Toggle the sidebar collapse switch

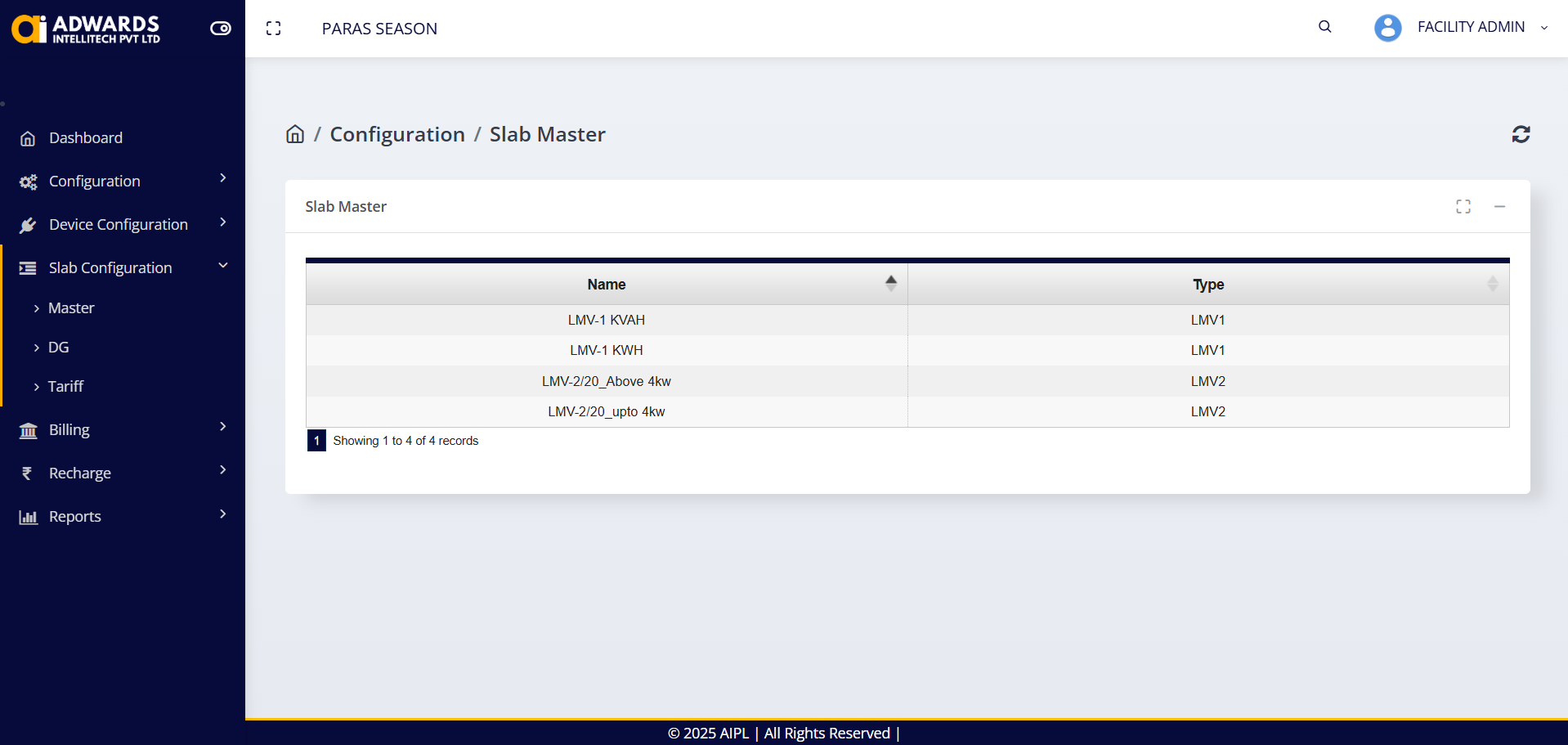coord(221,29)
